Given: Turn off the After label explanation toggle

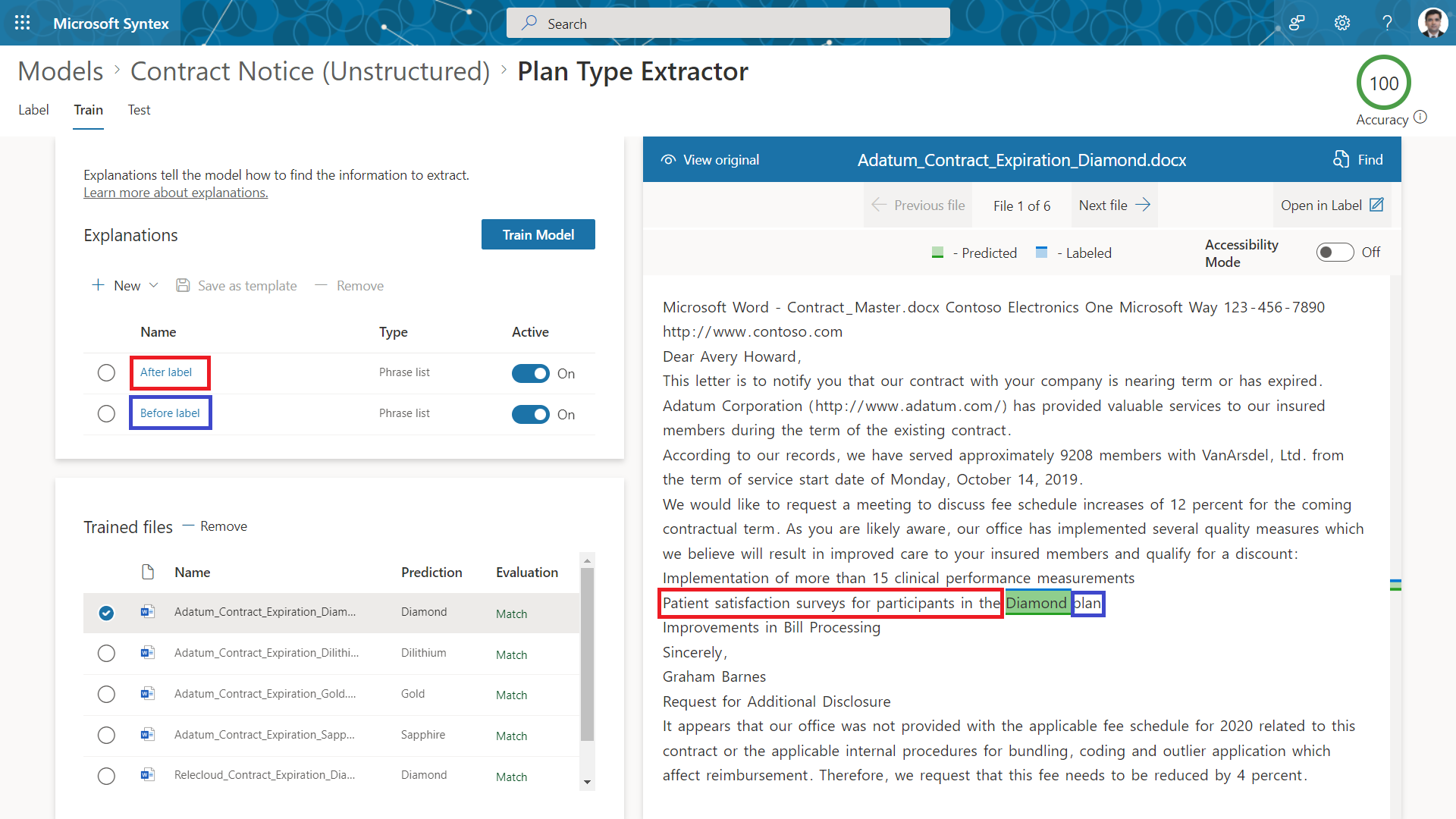Looking at the screenshot, I should click(x=530, y=373).
